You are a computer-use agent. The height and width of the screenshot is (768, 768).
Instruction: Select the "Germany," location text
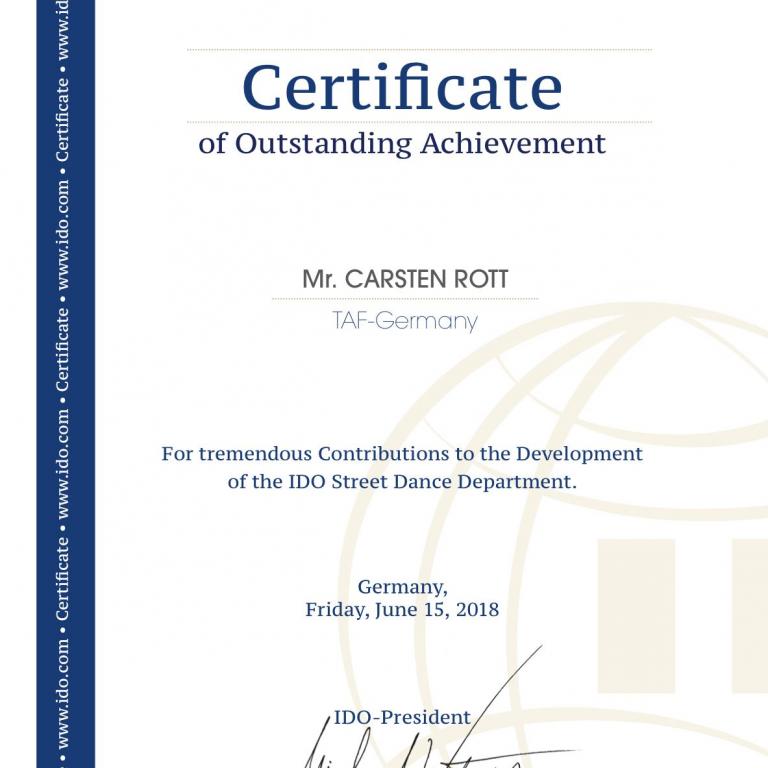pos(402,587)
